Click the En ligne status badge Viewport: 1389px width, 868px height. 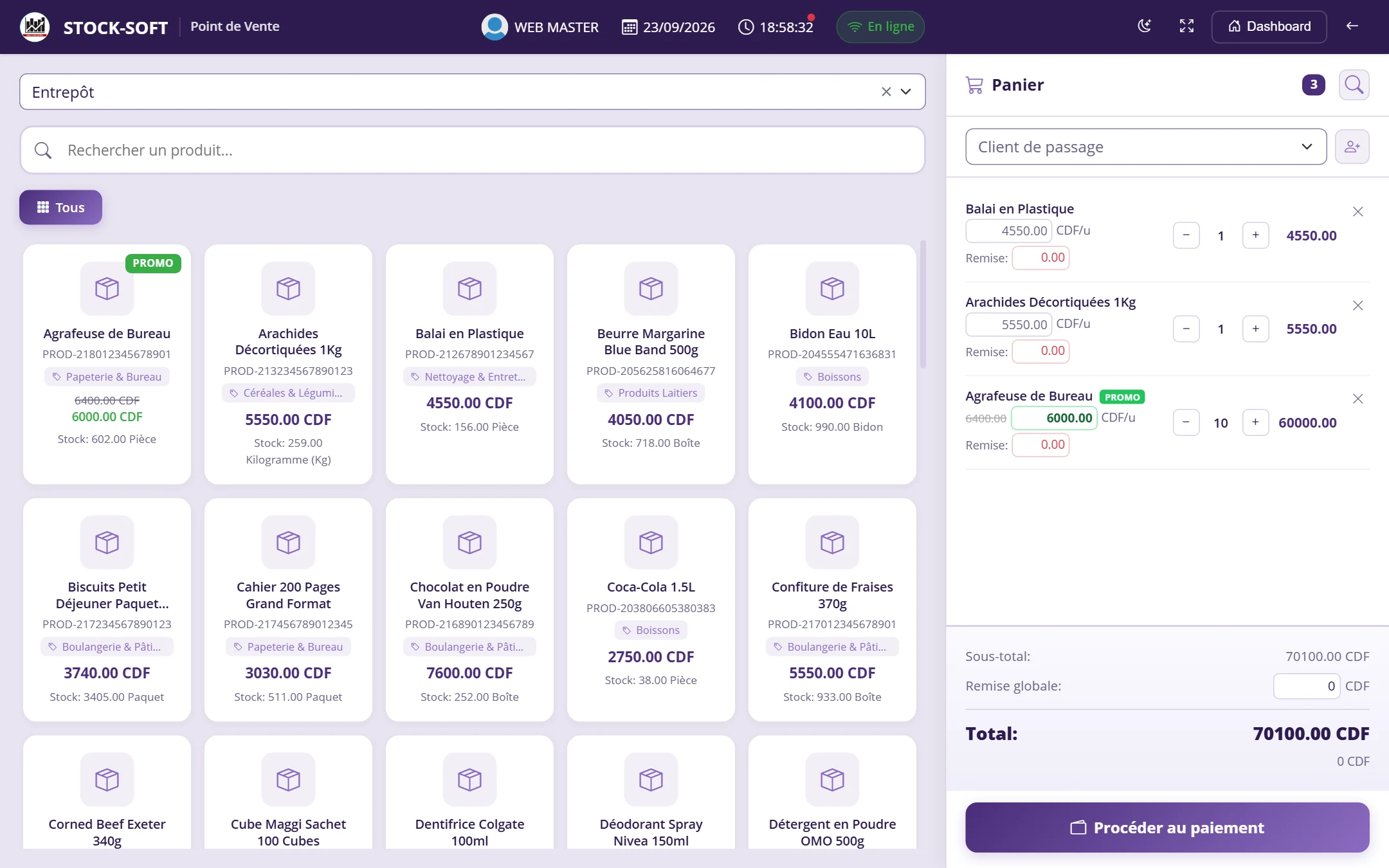[880, 26]
